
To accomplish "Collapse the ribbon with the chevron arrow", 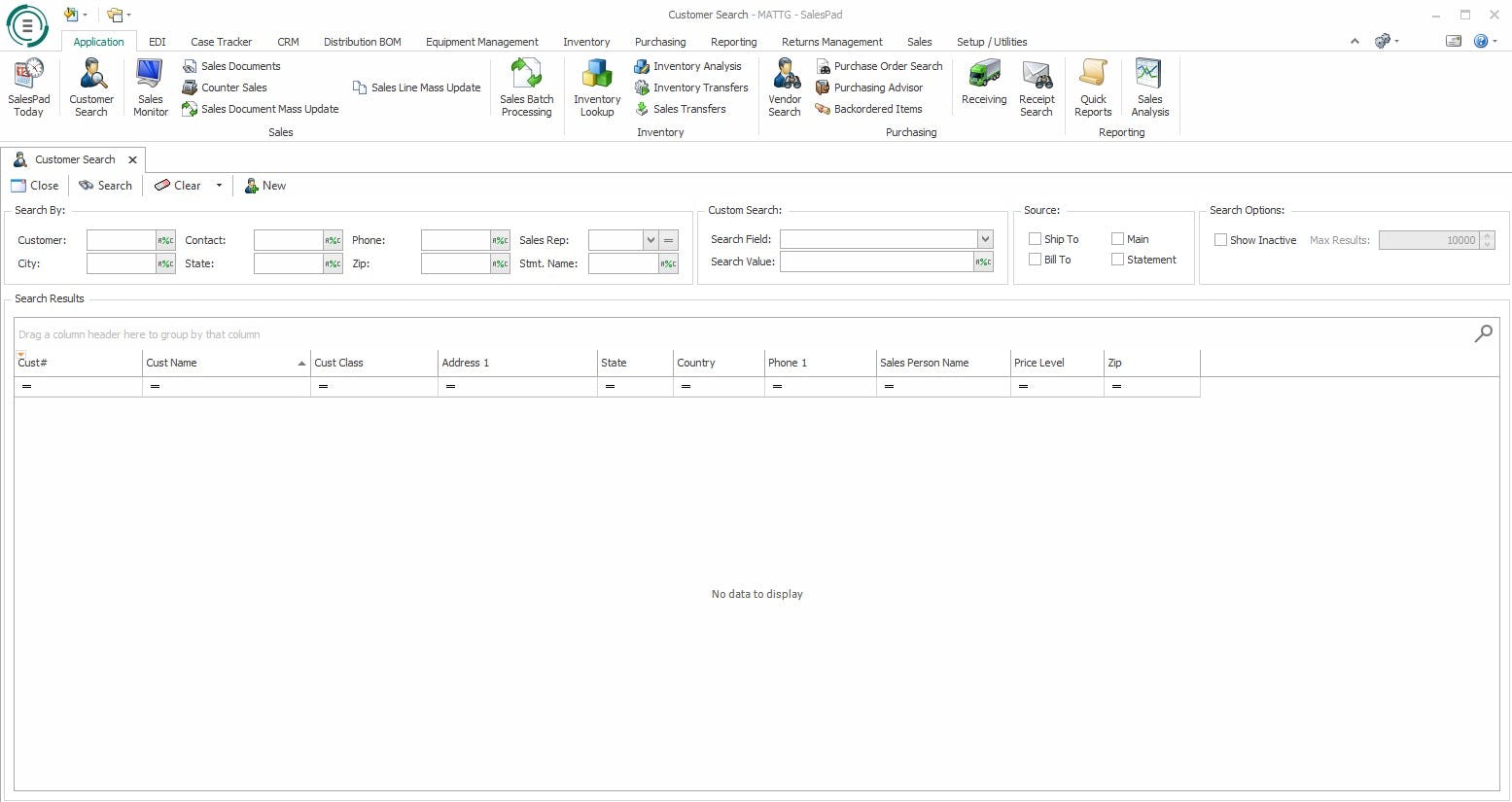I will (x=1354, y=42).
